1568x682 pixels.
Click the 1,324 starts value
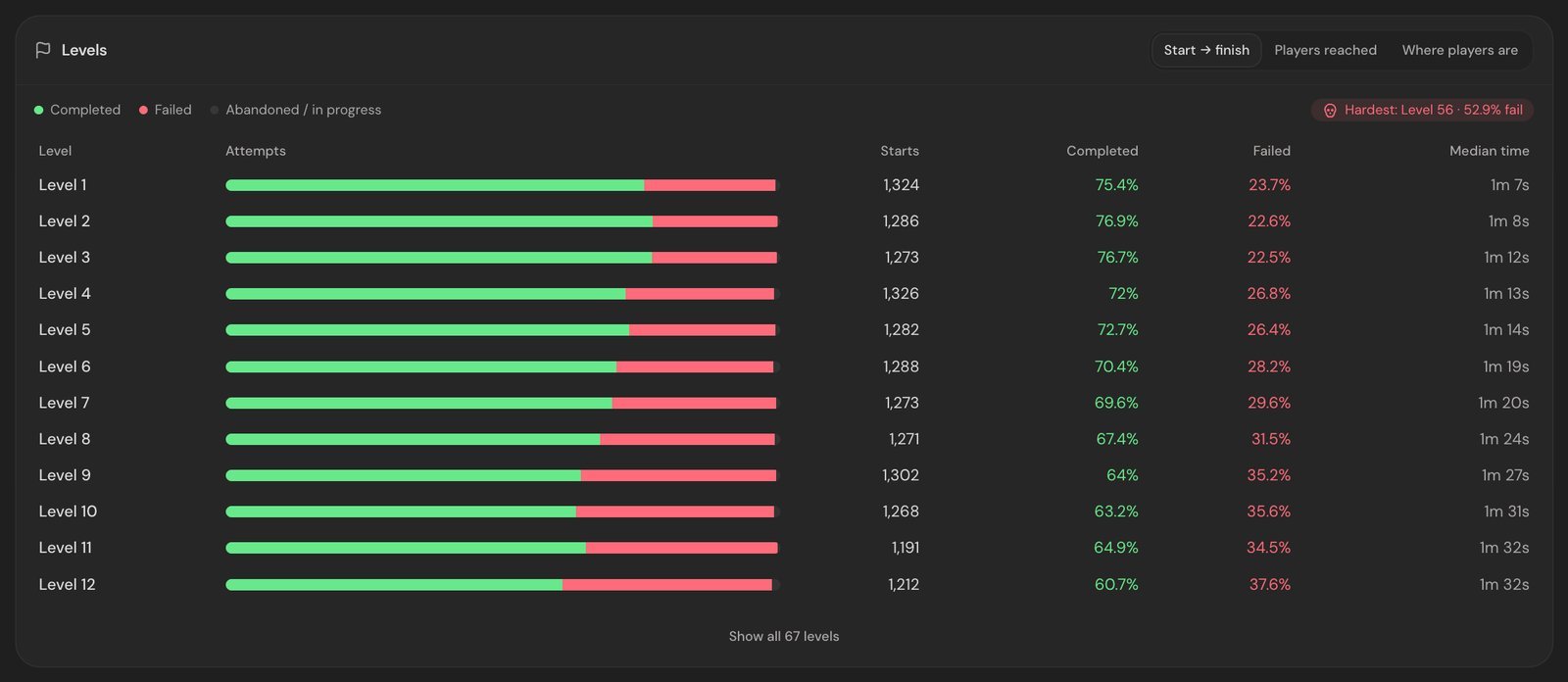click(x=901, y=185)
